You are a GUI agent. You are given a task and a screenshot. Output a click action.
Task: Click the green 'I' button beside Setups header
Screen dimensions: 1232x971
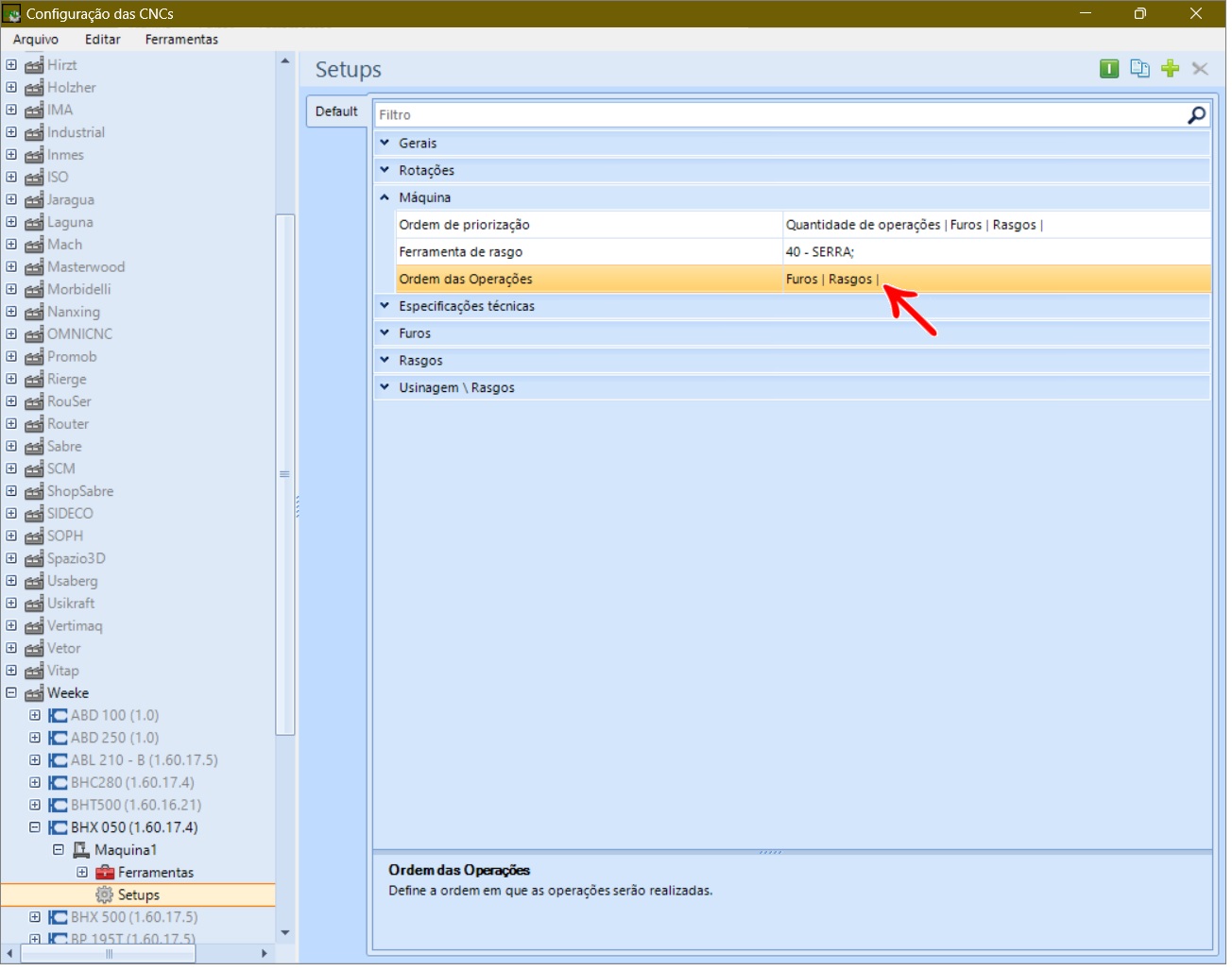(1109, 69)
